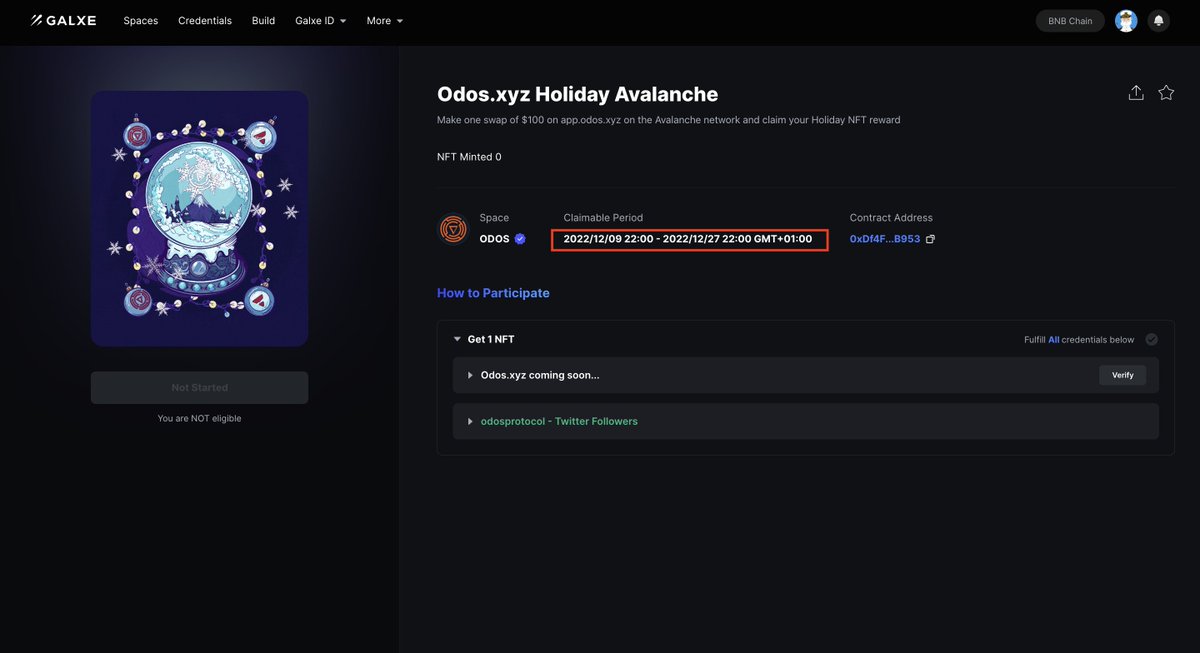The image size is (1200, 653).
Task: Click the Odos.xyz Holiday Avalanche title
Action: (578, 95)
